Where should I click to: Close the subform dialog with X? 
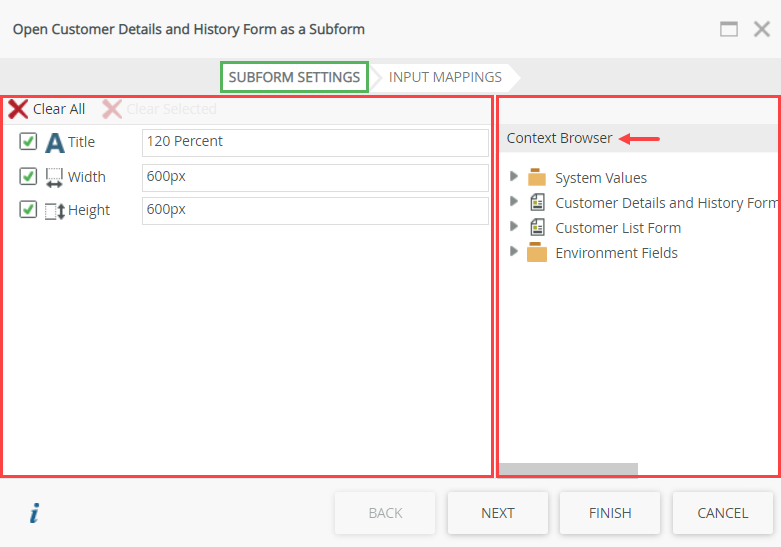pyautogui.click(x=762, y=29)
